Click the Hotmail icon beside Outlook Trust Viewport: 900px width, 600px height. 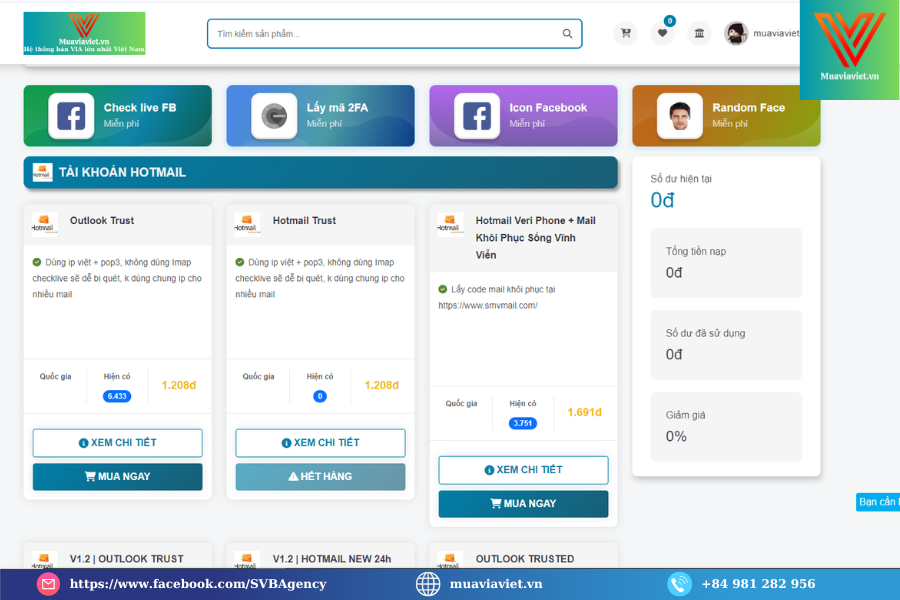[x=44, y=224]
